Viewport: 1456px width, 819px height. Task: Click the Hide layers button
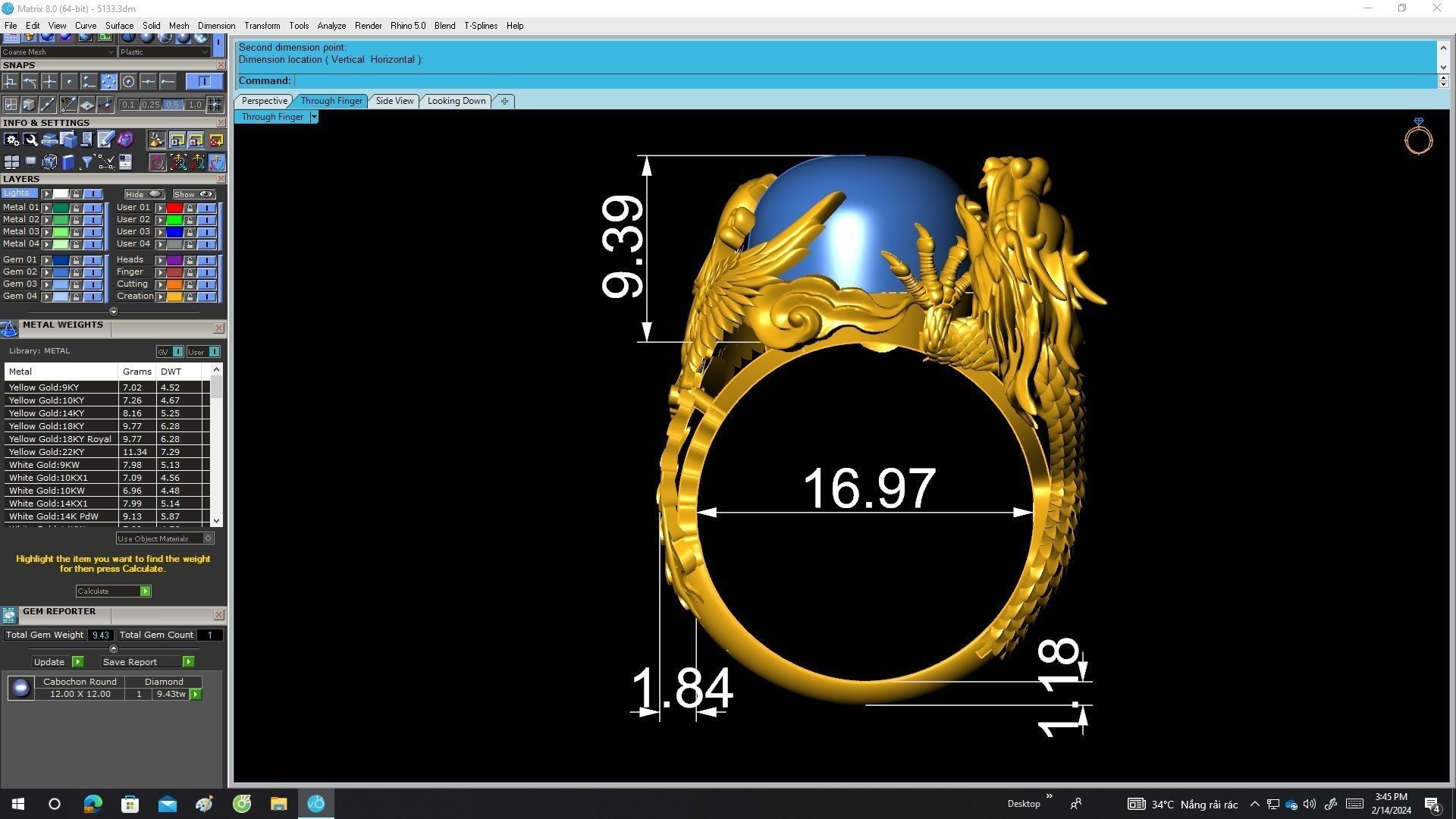click(144, 195)
